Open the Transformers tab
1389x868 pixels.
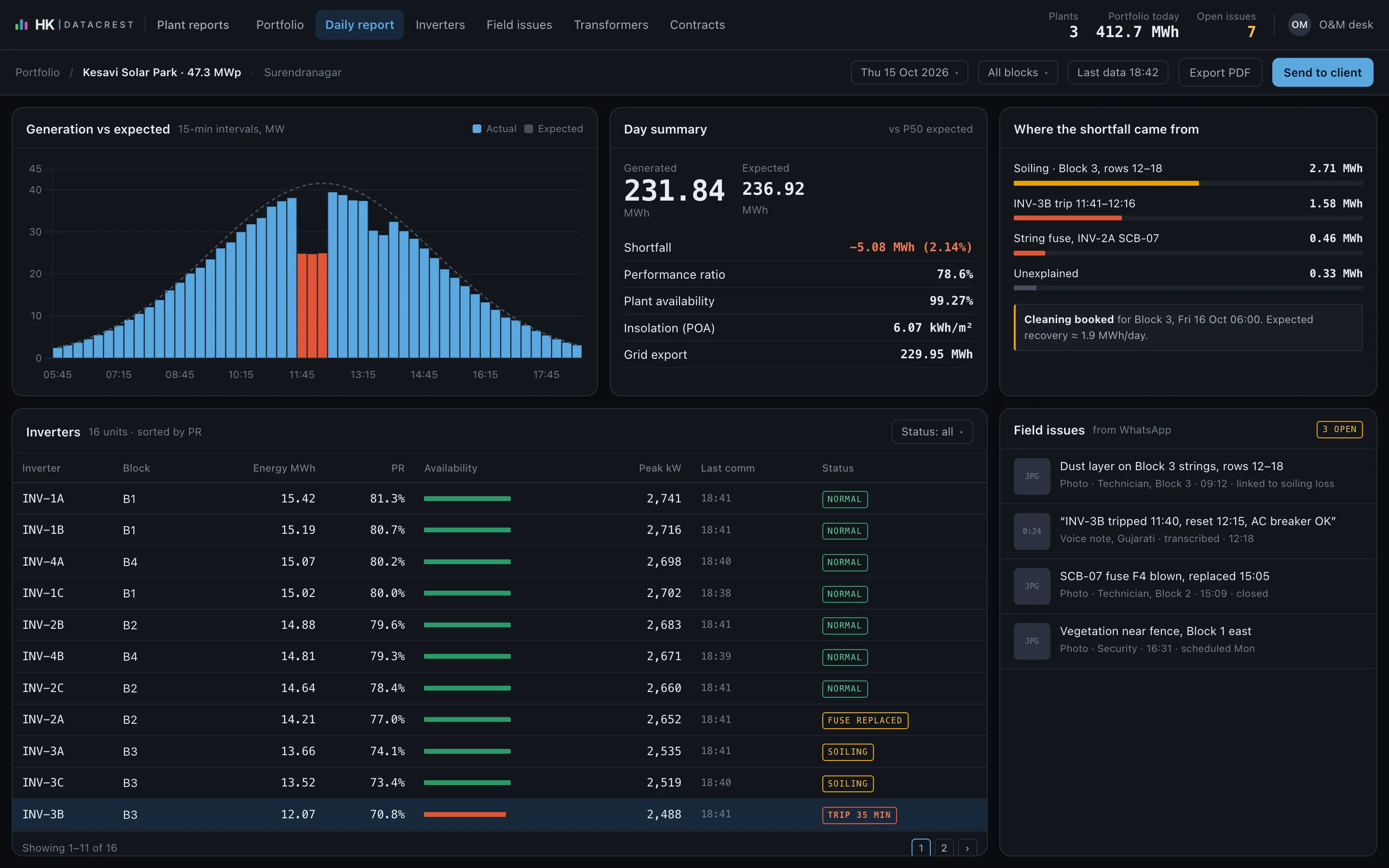click(x=611, y=25)
